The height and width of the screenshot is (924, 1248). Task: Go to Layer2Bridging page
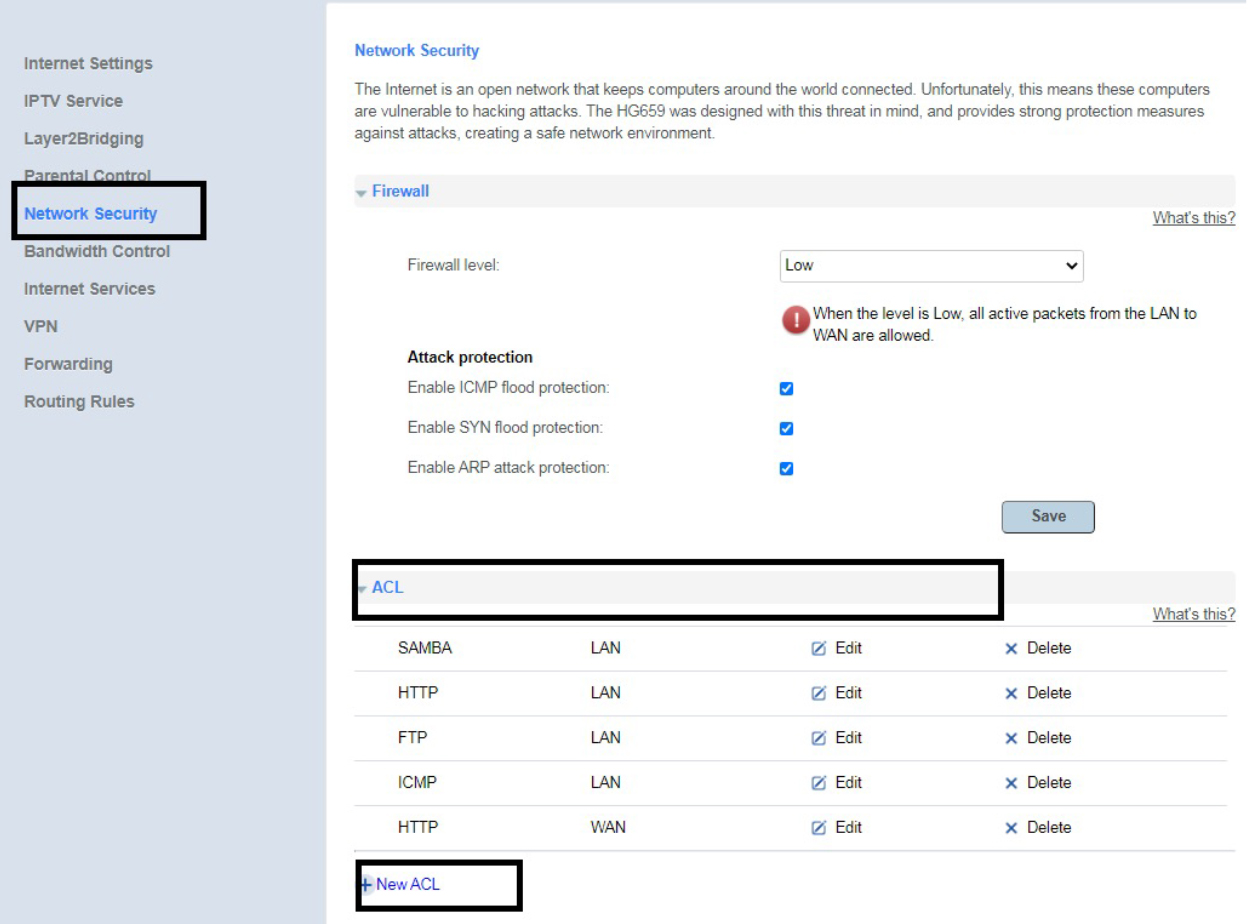click(84, 139)
